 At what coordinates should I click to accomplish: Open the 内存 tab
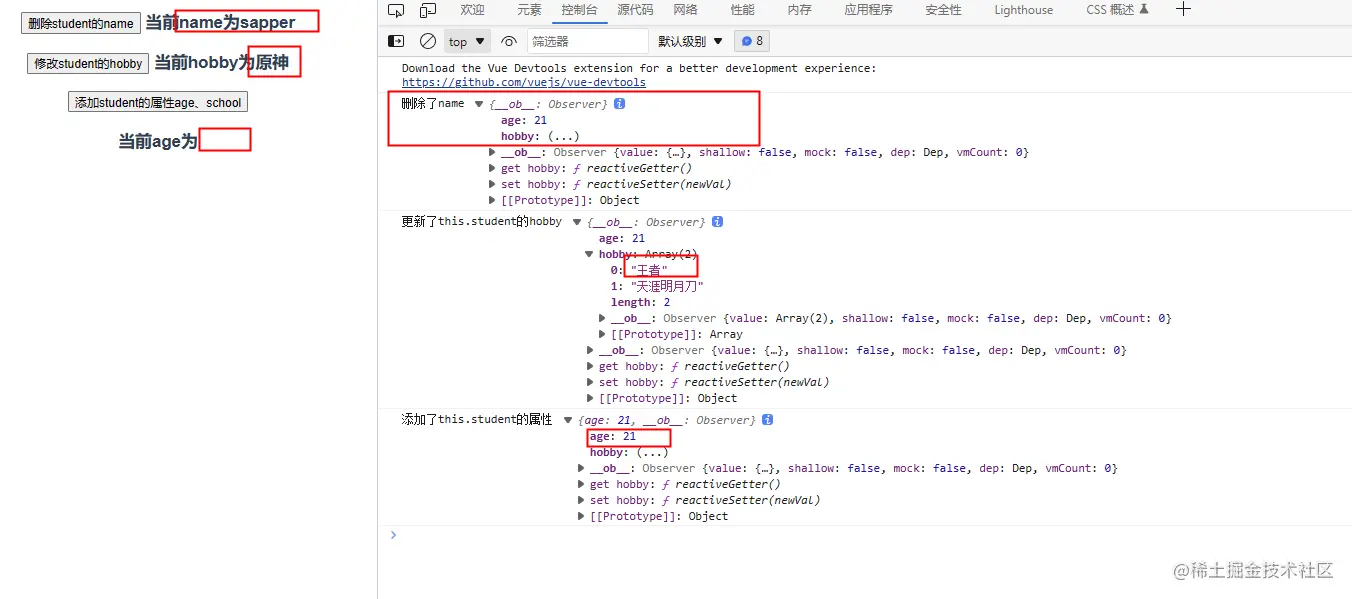[x=799, y=10]
